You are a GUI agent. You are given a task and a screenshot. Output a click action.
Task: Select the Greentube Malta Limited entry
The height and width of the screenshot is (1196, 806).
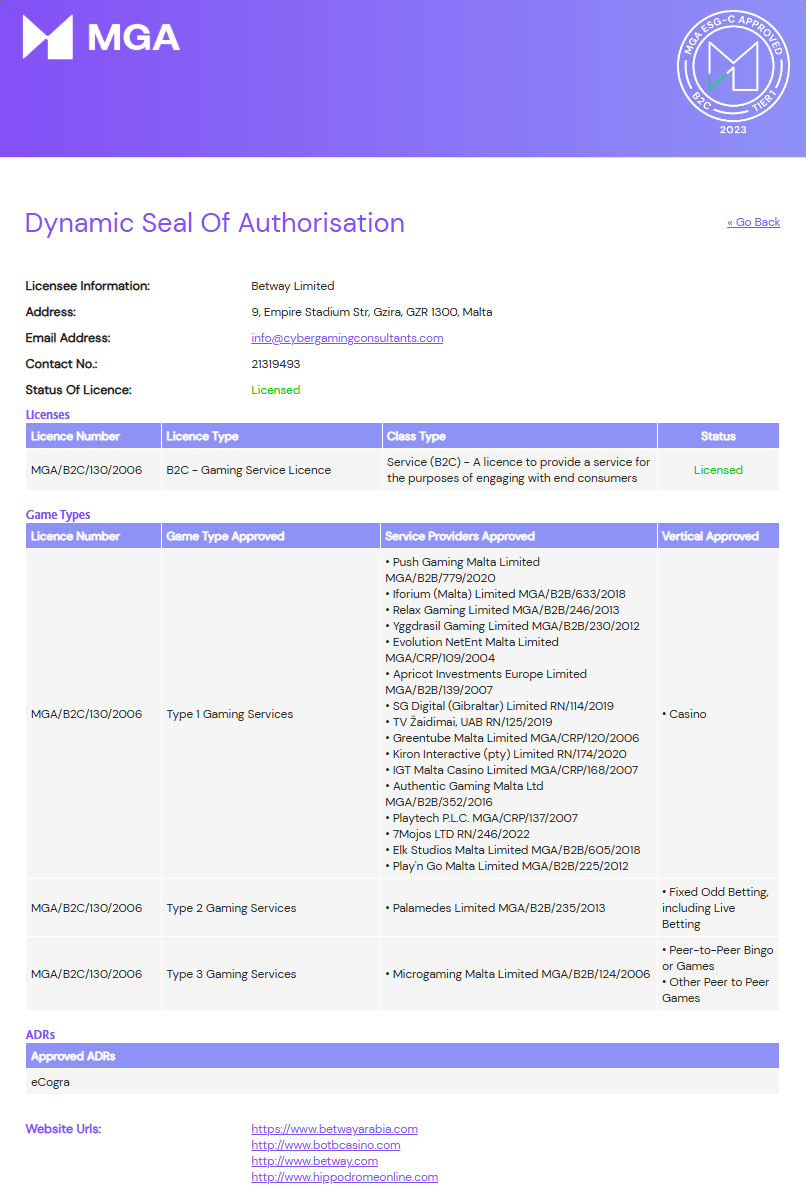[512, 738]
